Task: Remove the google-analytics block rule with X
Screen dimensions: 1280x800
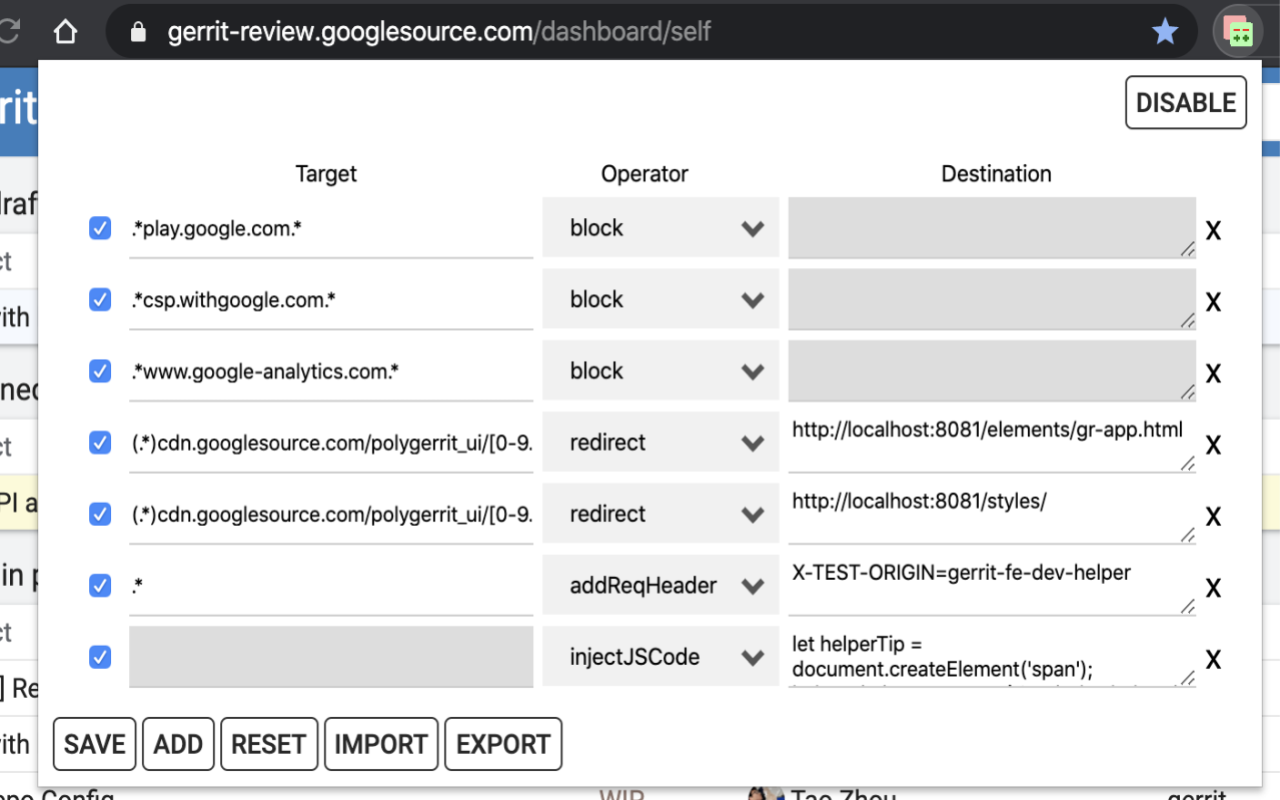Action: click(x=1213, y=373)
